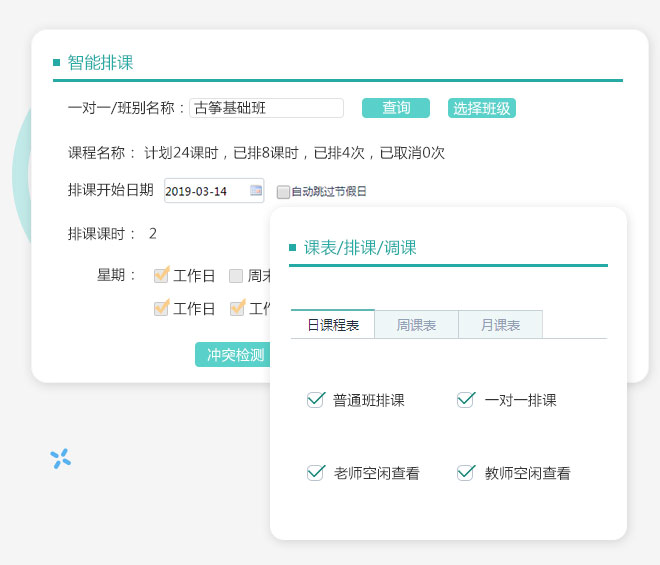
Task: Switch to the 日课程表 tab
Action: [333, 325]
